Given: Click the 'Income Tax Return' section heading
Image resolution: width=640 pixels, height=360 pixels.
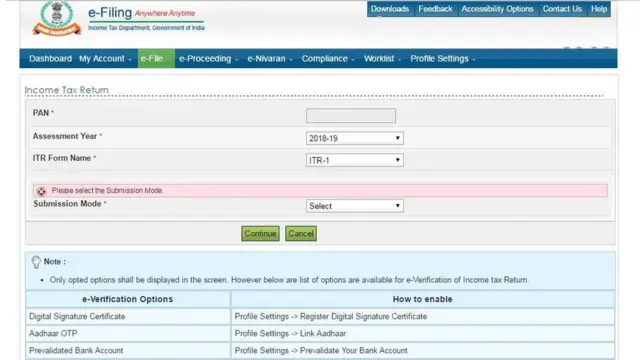Looking at the screenshot, I should coord(67,90).
